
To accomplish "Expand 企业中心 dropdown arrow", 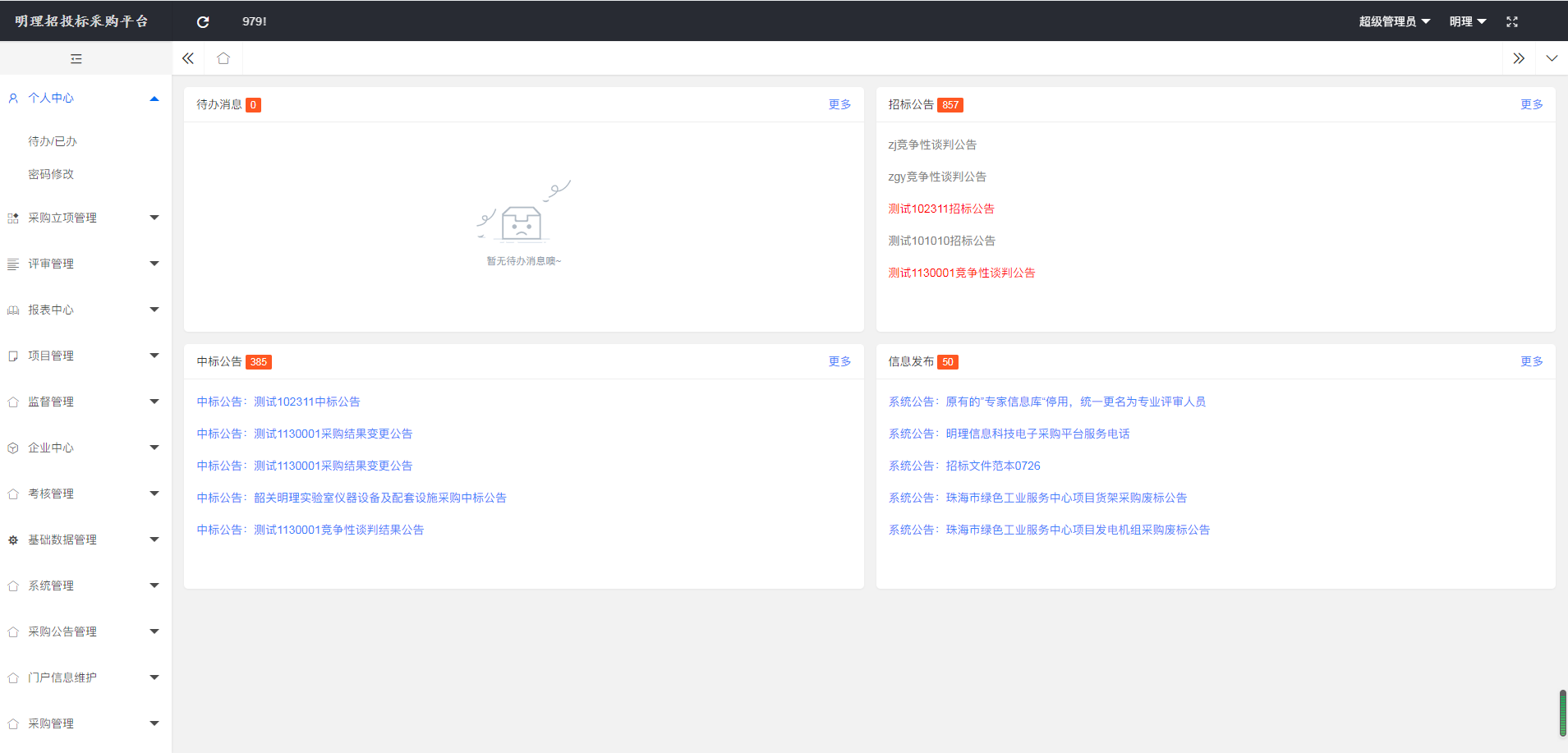I will click(x=154, y=448).
